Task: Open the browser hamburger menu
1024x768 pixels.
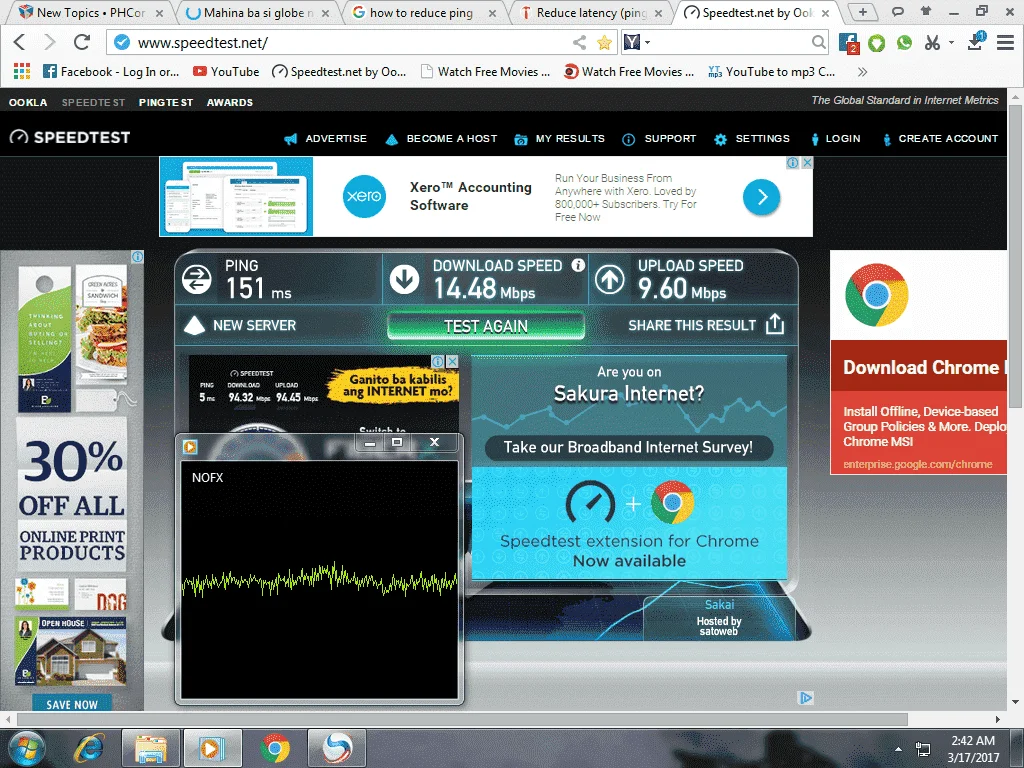Action: pyautogui.click(x=1005, y=42)
